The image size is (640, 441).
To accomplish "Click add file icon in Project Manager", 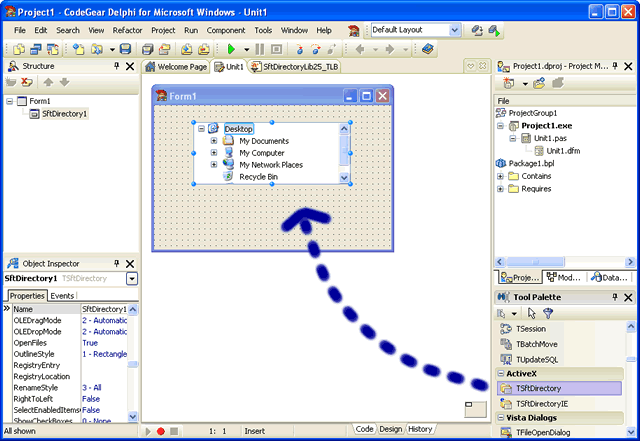I will (539, 83).
